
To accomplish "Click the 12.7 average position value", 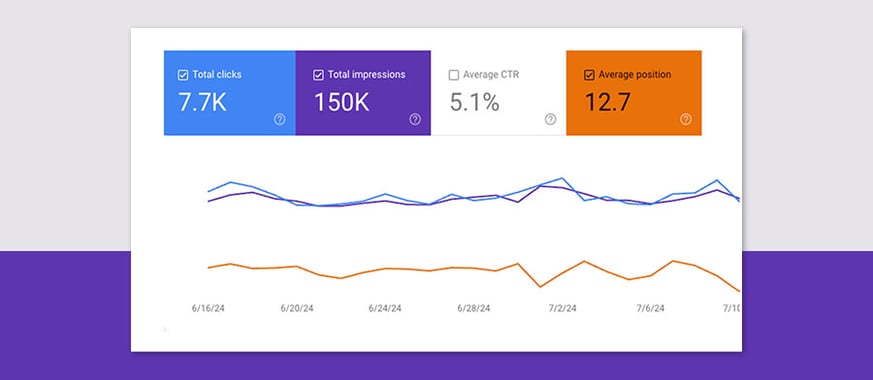I will click(x=607, y=102).
